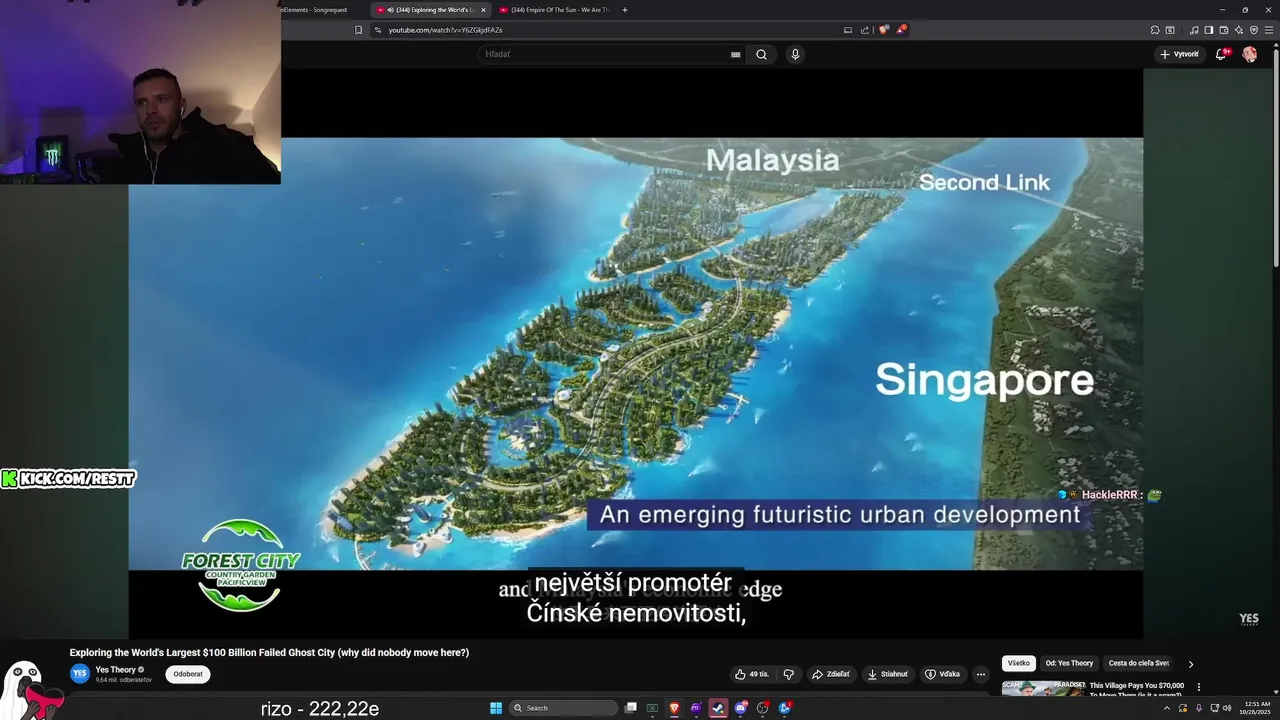Screen dimensions: 1280x720
Task: Click the video title text
Action: click(269, 652)
